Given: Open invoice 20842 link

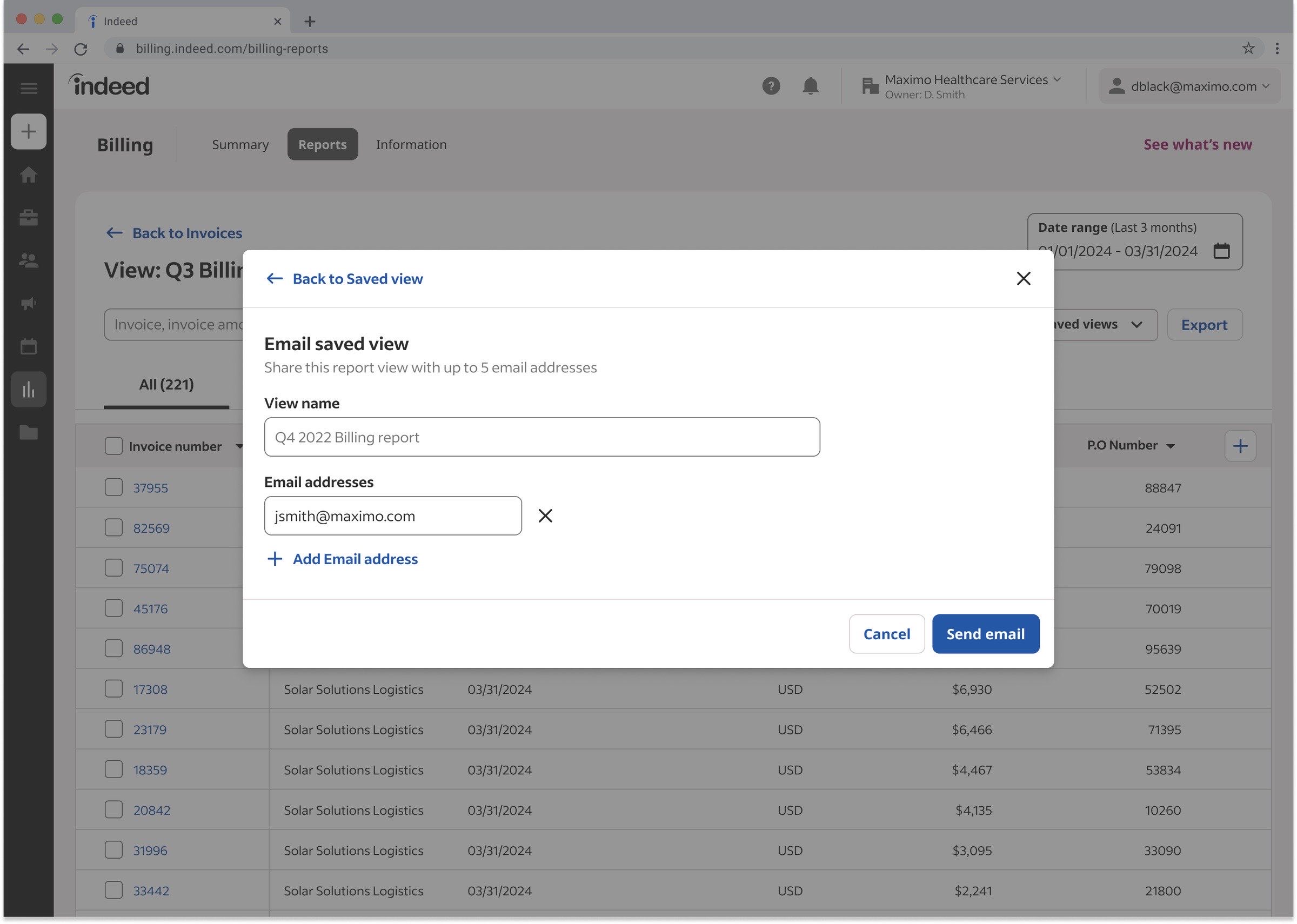Looking at the screenshot, I should (x=152, y=810).
